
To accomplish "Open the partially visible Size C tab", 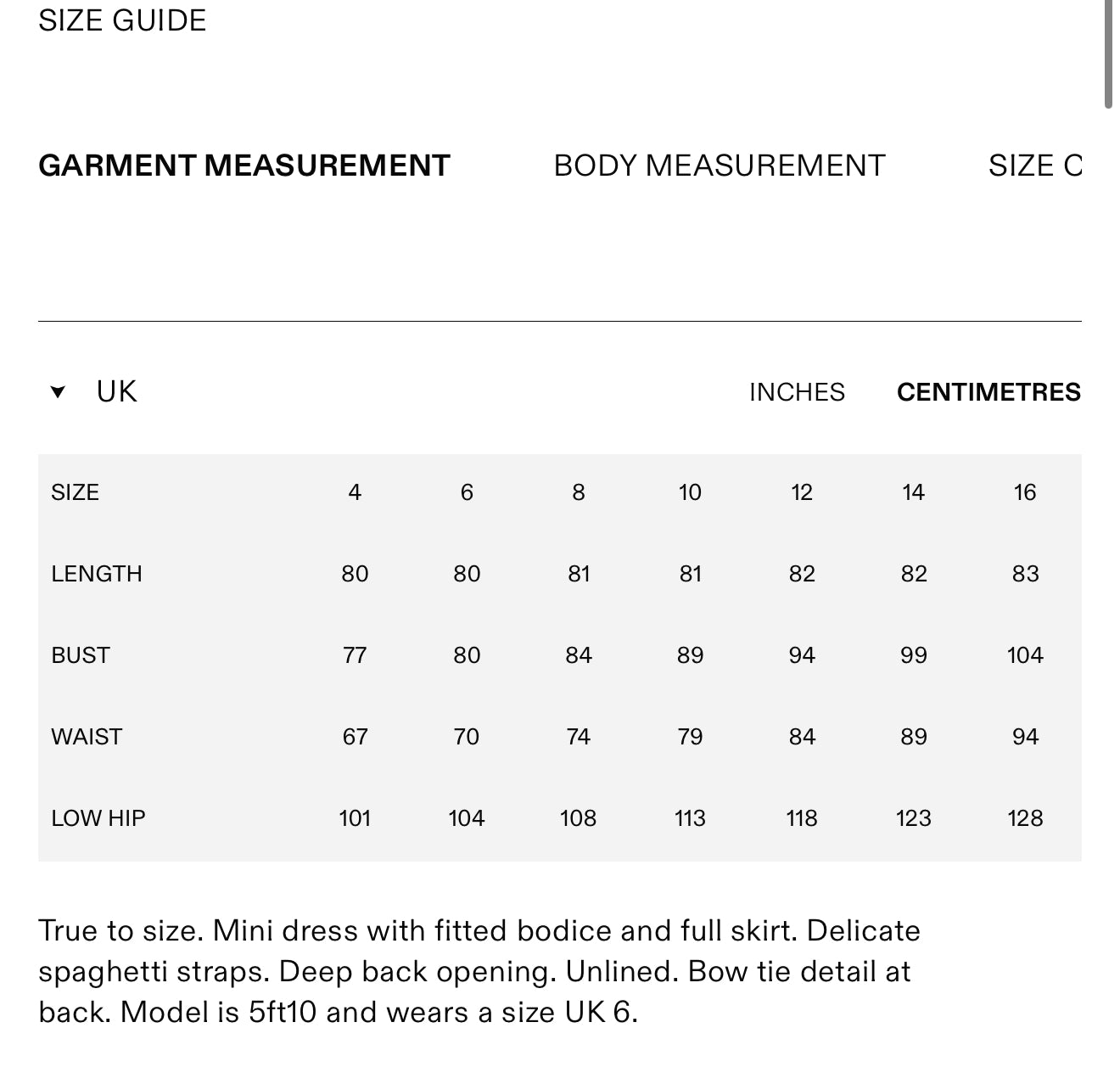I will coord(1035,166).
